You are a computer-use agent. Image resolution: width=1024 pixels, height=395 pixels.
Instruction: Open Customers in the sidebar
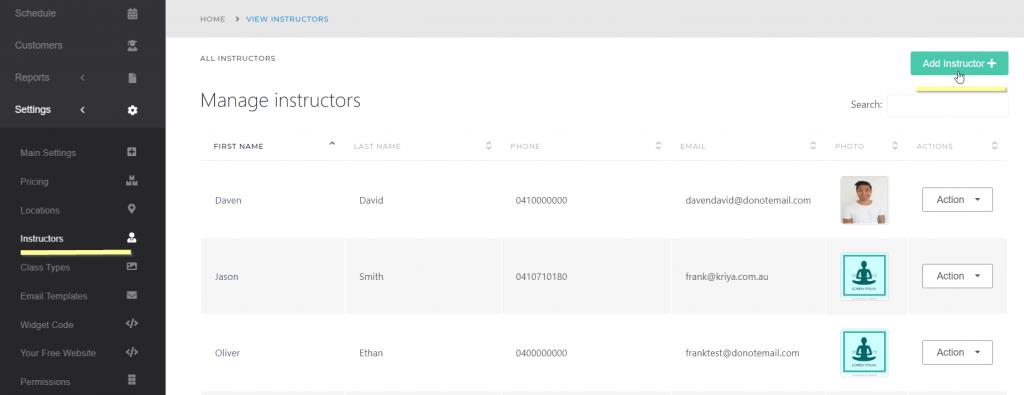[39, 46]
